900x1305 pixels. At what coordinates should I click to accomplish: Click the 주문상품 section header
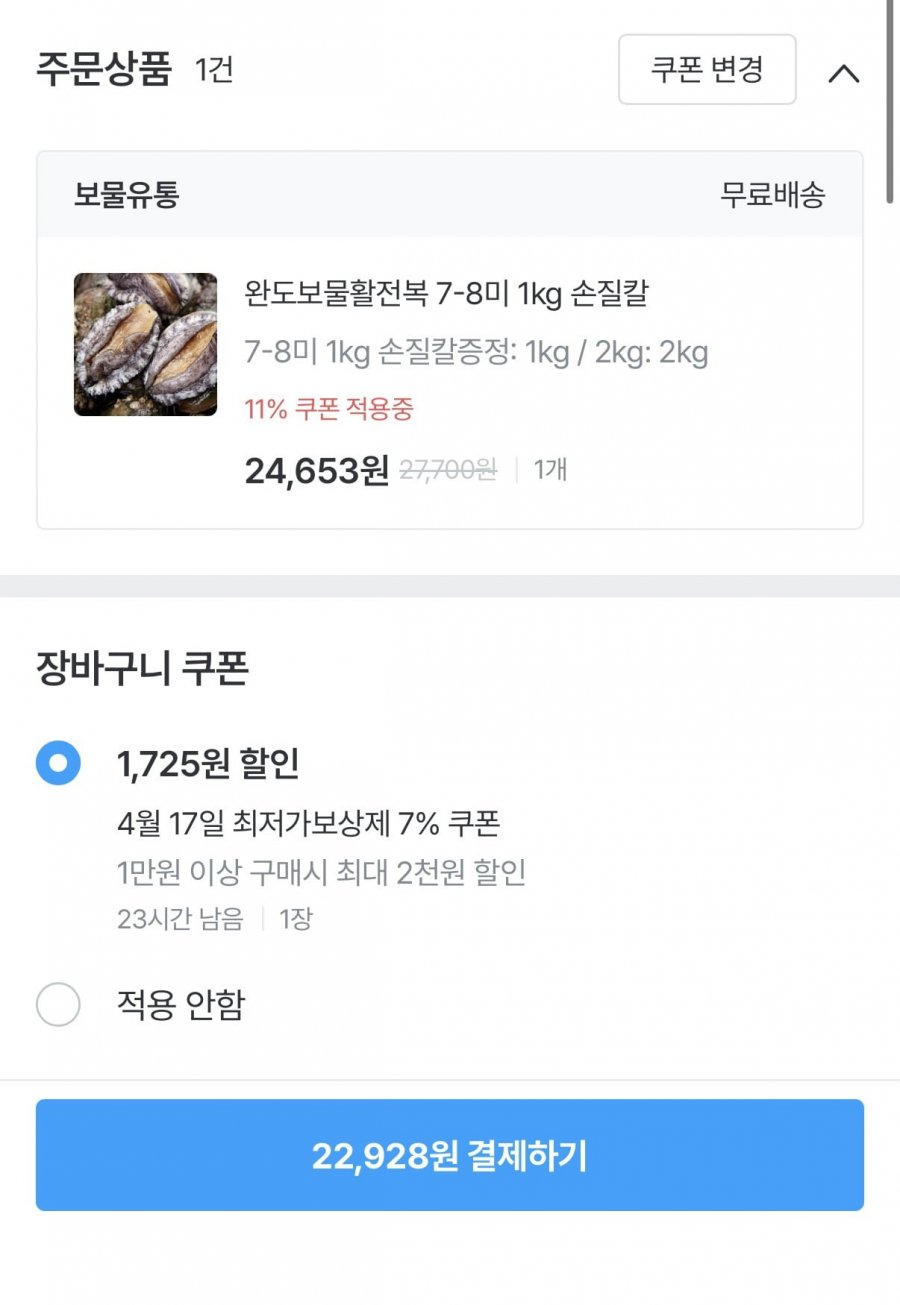[x=104, y=70]
